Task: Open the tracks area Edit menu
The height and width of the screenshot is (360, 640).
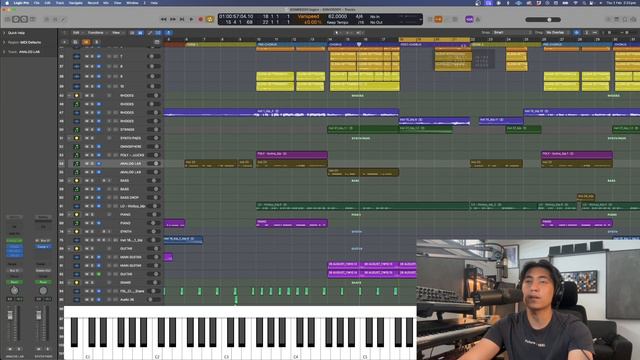Action: point(77,33)
